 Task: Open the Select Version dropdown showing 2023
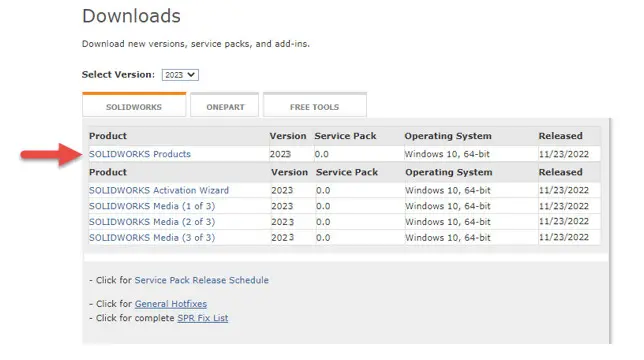tap(180, 75)
